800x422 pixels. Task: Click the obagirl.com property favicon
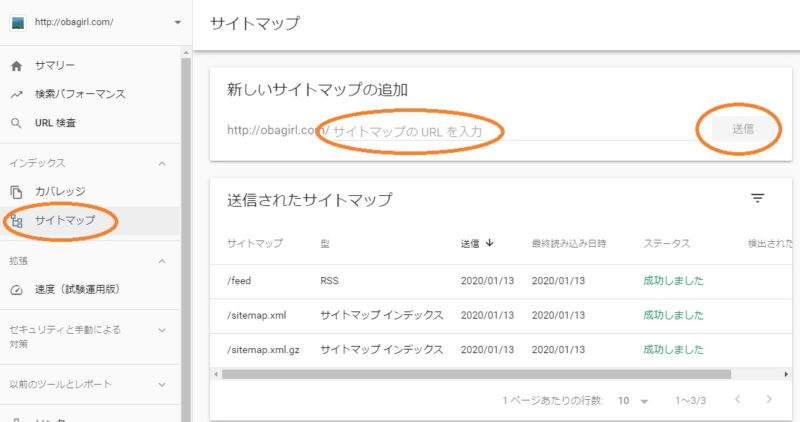18,23
